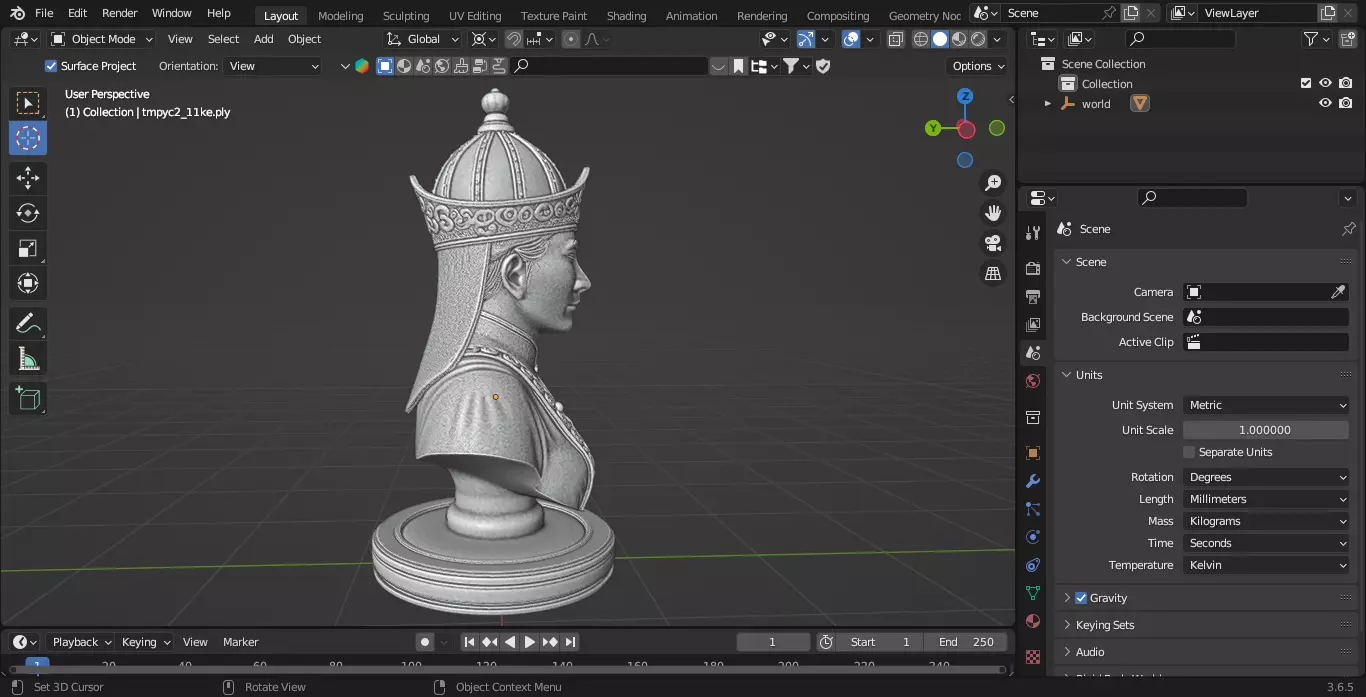
Task: Toggle Surface Project checkbox
Action: [51, 66]
